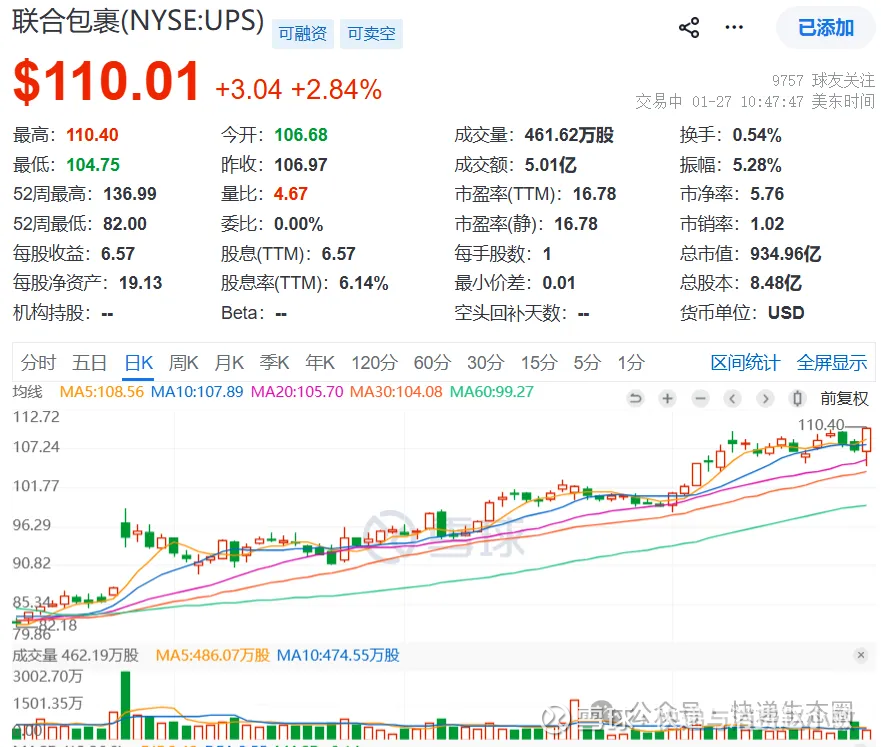881x747 pixels.
Task: Click the MA10:107.89 indicator label
Action: pyautogui.click(x=197, y=392)
